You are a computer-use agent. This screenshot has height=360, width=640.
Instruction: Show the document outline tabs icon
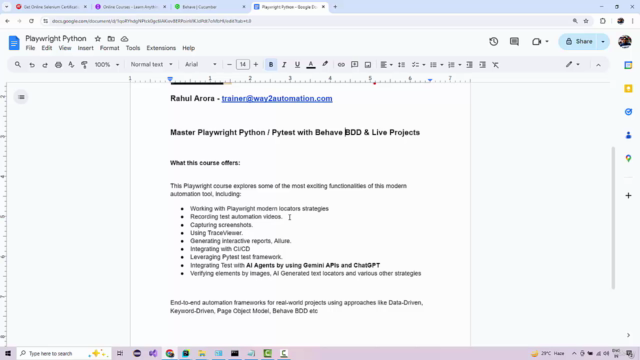[21, 97]
